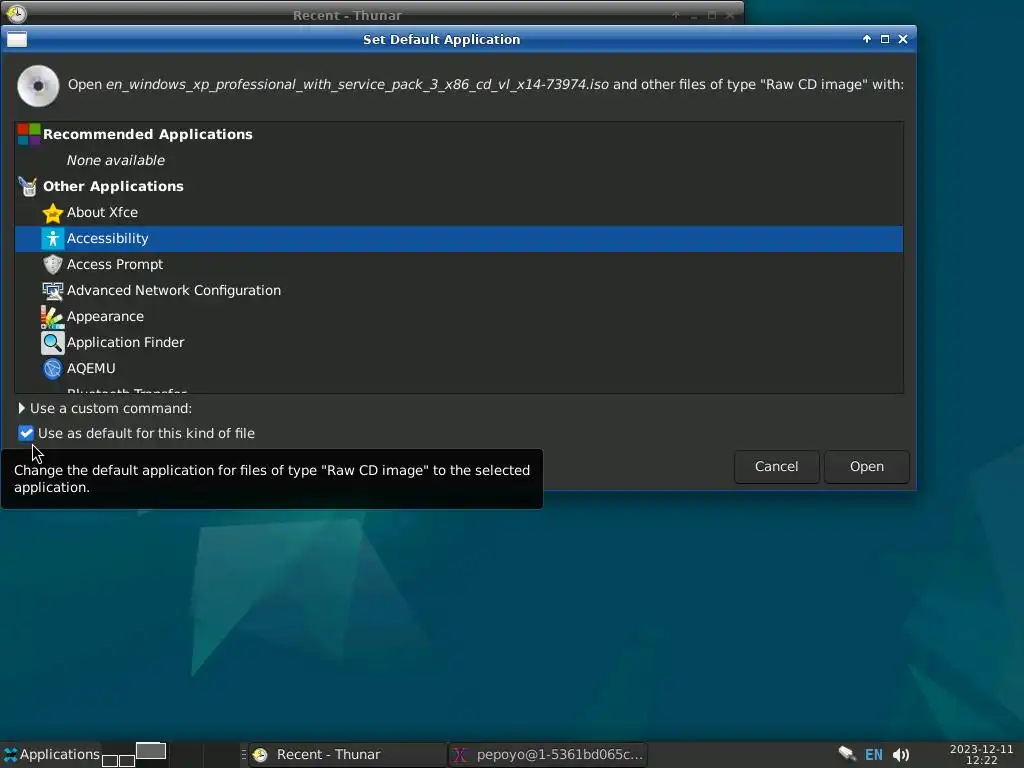Click the Recommended Applications heading
The height and width of the screenshot is (768, 1024).
148,135
